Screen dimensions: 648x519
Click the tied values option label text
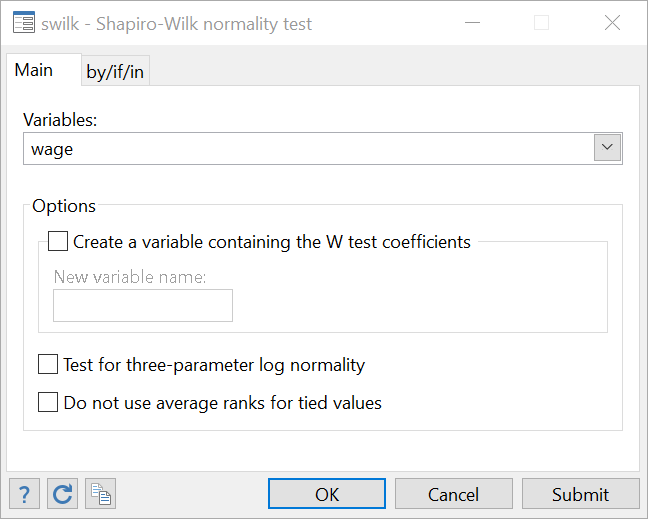[223, 403]
